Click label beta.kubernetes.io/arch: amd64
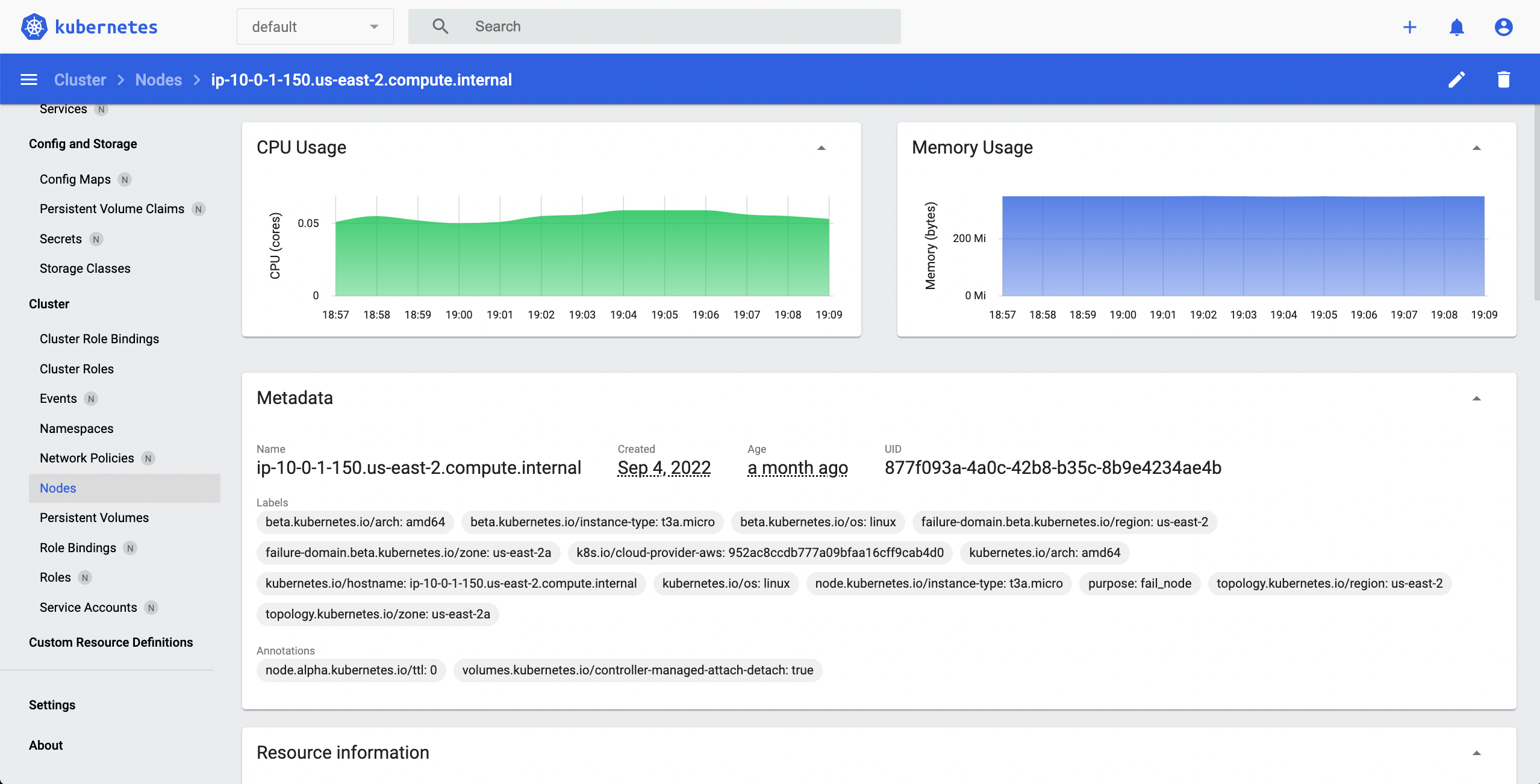Screen dimensions: 1540x784 coord(355,522)
